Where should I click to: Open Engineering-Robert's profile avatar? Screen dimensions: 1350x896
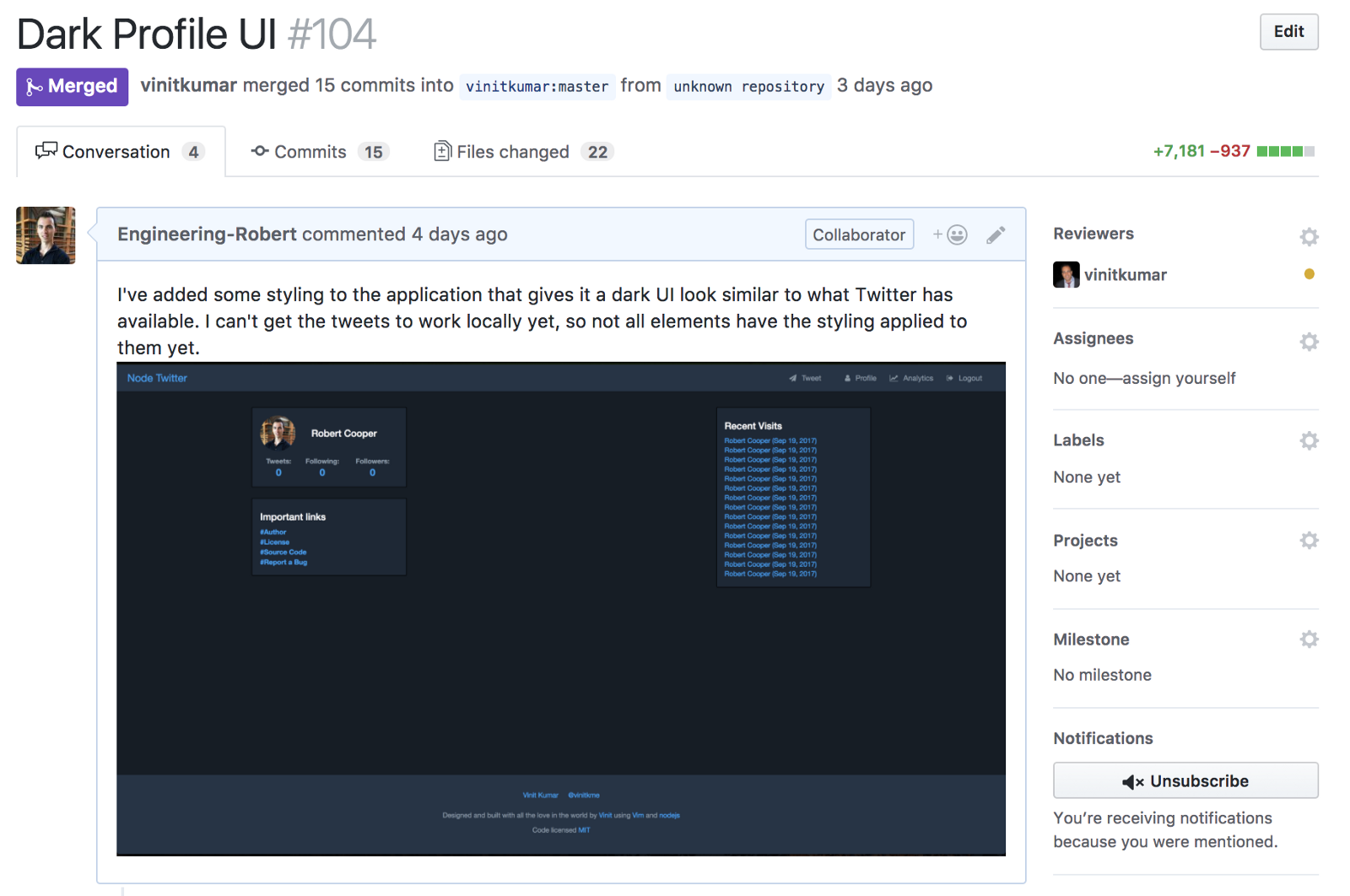tap(46, 235)
